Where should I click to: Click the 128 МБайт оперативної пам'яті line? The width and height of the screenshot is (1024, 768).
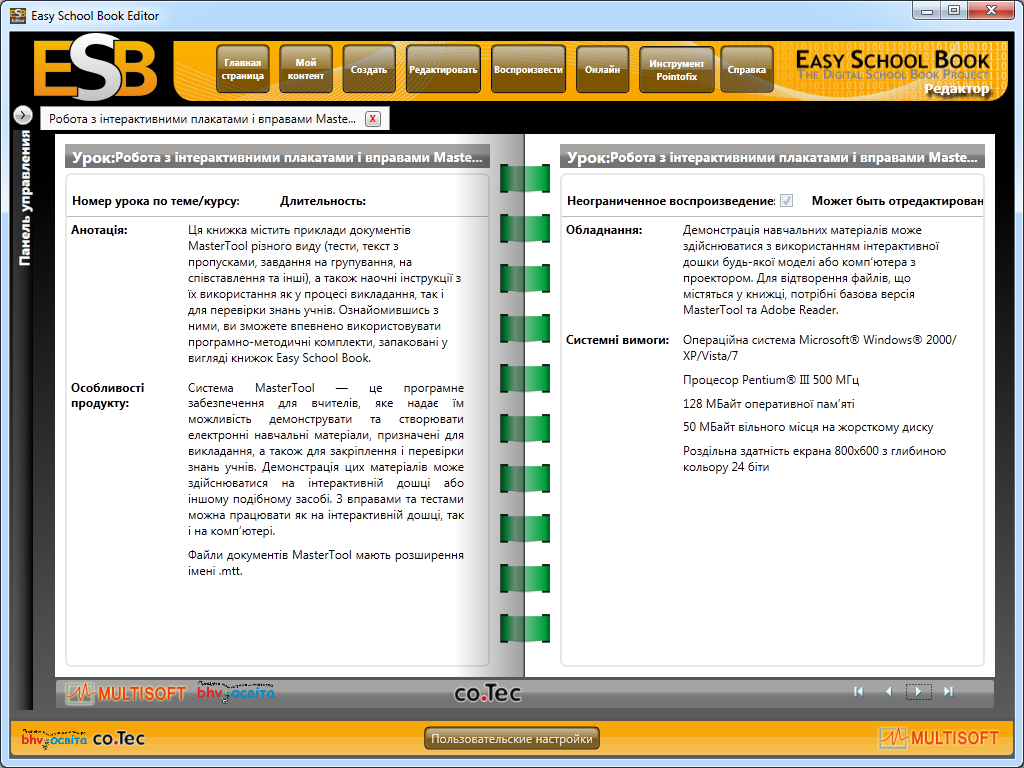pos(768,404)
